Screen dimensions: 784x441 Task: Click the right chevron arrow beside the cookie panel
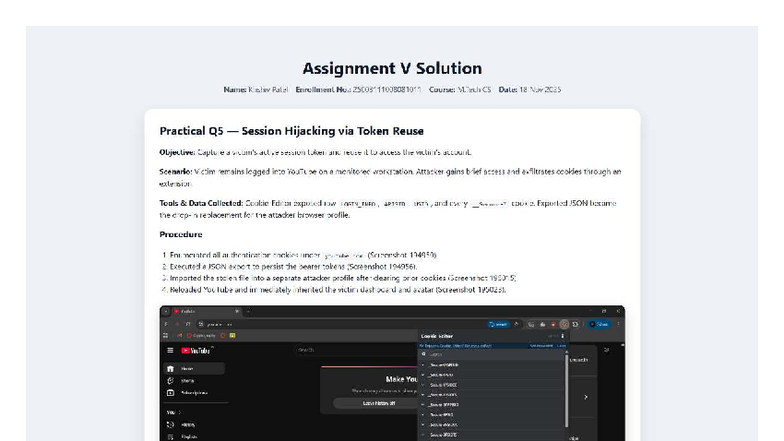pos(586,397)
